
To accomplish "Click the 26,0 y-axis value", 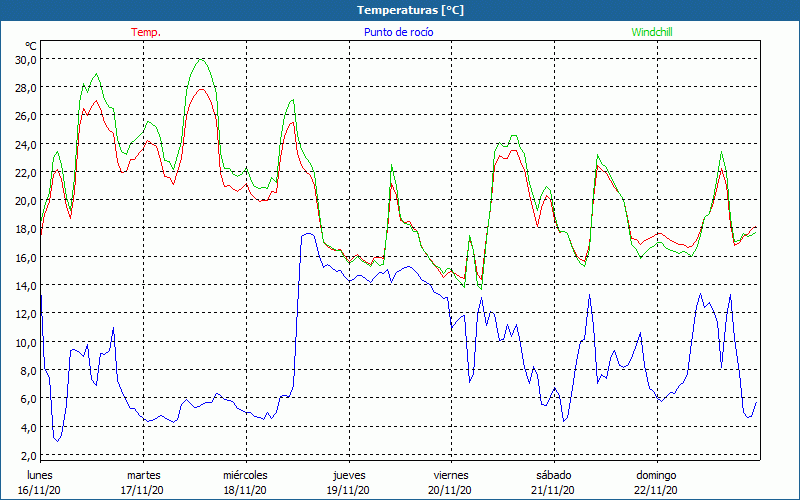I will point(26,115).
